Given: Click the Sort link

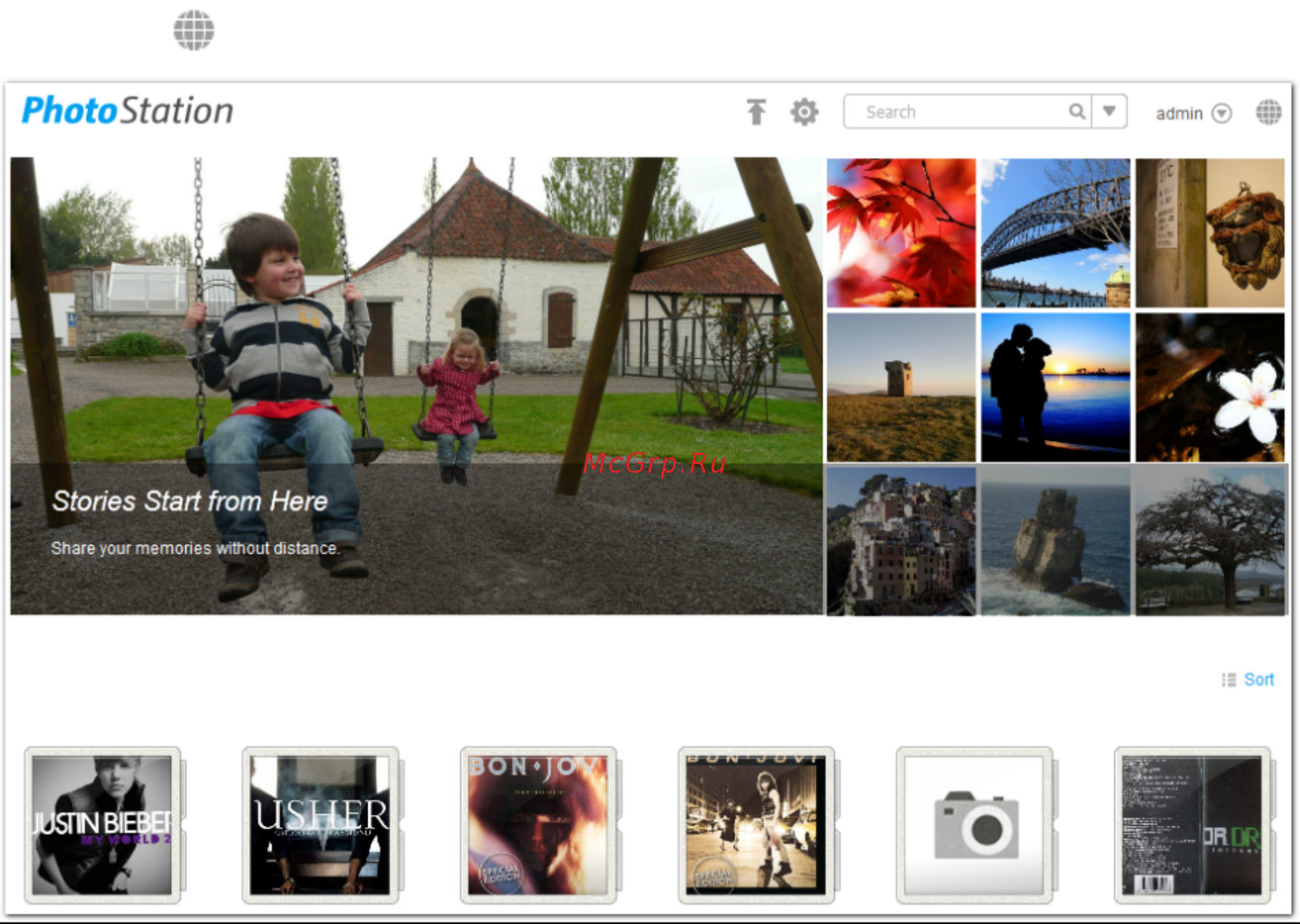Looking at the screenshot, I should [1259, 680].
